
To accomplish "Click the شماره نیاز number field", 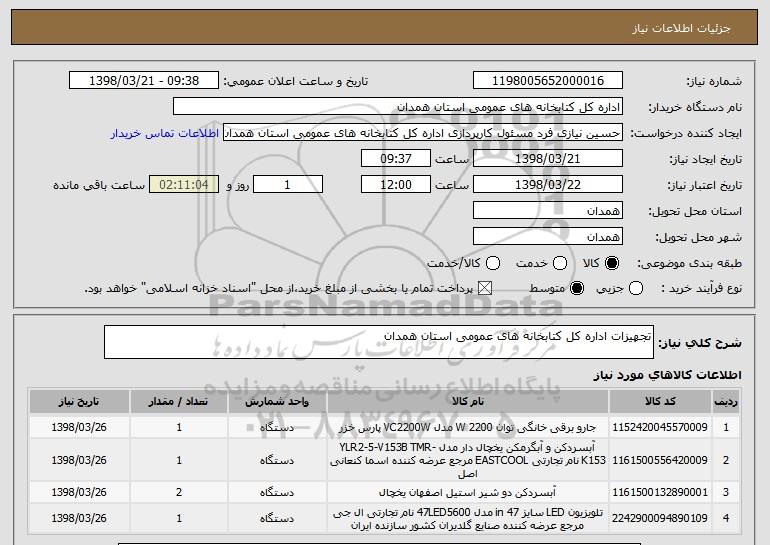I will (x=546, y=81).
